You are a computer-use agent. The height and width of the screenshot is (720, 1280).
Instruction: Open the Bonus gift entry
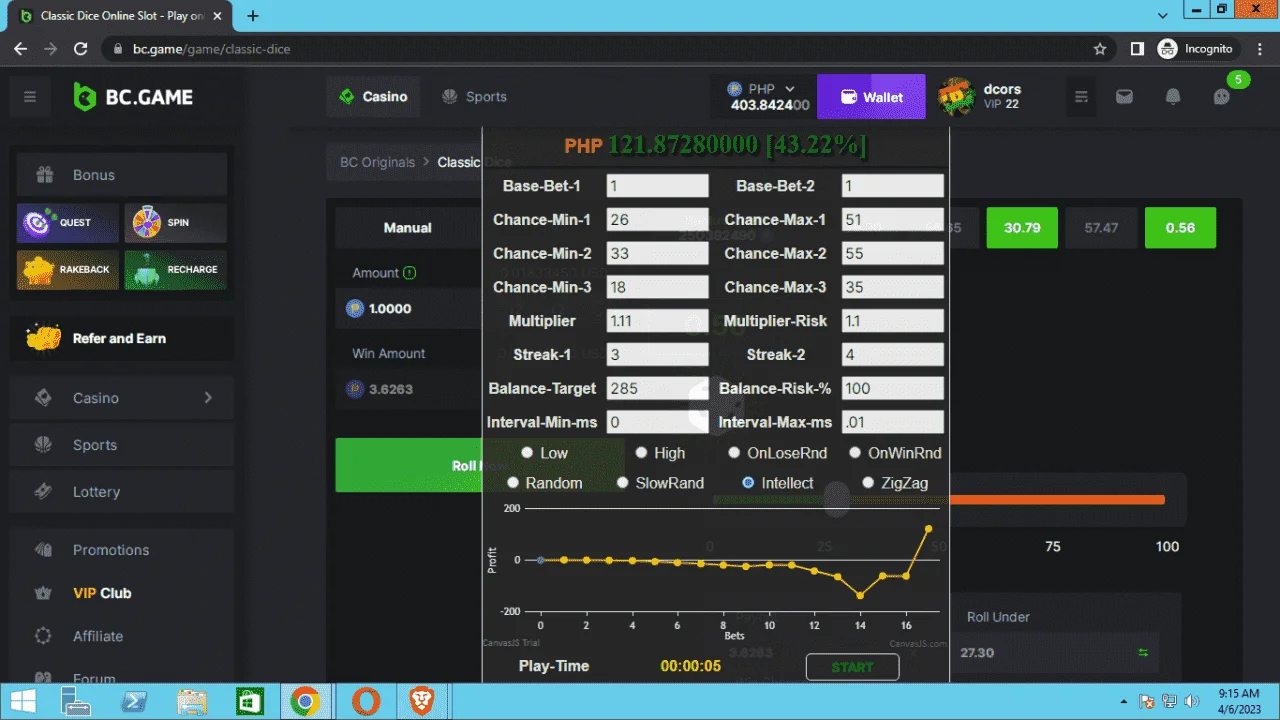[122, 175]
